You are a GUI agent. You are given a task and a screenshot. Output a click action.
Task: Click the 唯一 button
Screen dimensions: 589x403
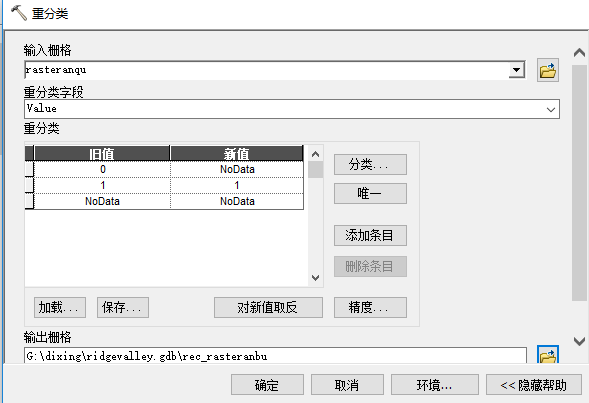pyautogui.click(x=370, y=193)
